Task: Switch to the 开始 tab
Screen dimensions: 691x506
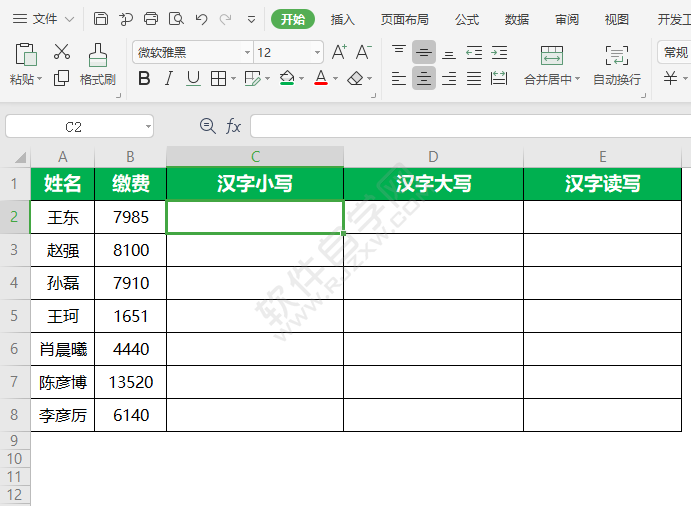Action: pos(293,19)
